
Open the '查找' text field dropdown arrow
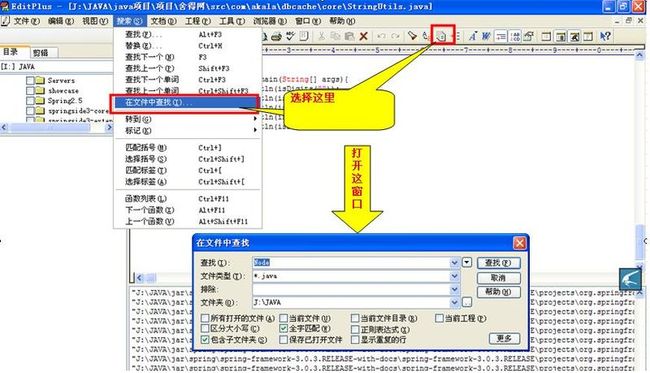pyautogui.click(x=454, y=262)
